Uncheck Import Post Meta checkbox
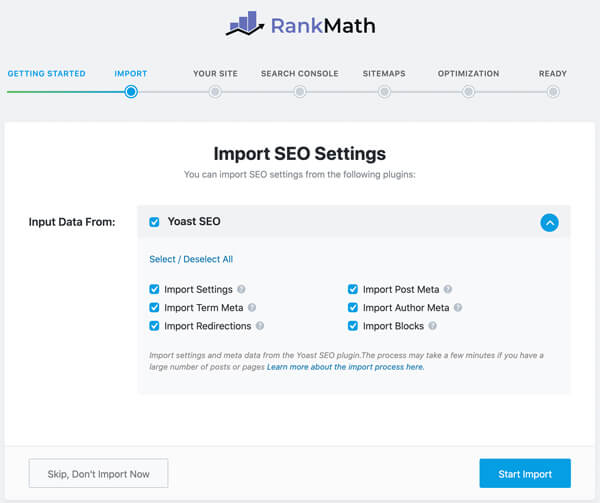 (x=353, y=289)
